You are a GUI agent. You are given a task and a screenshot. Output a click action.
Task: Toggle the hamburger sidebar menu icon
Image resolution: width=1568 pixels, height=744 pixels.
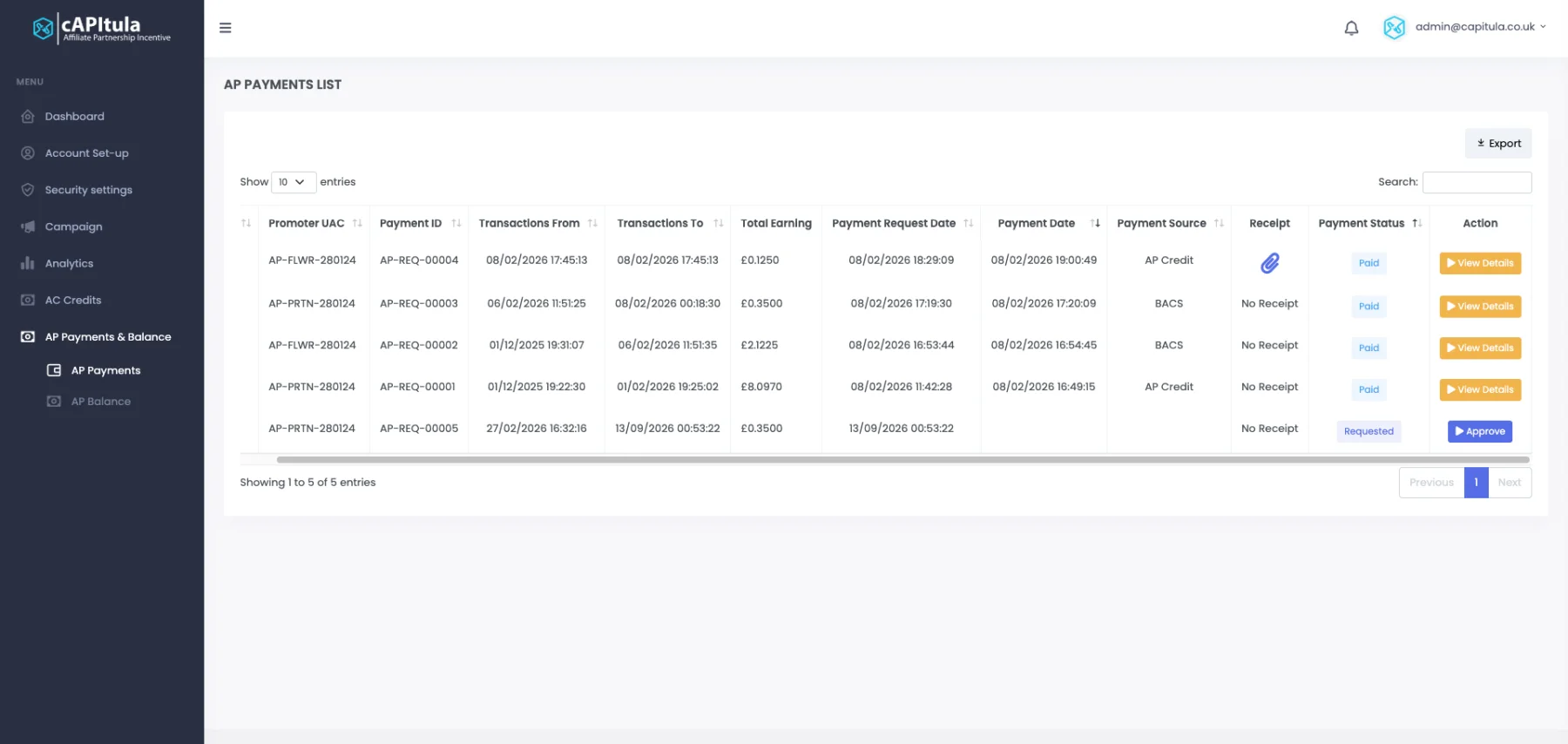coord(225,28)
